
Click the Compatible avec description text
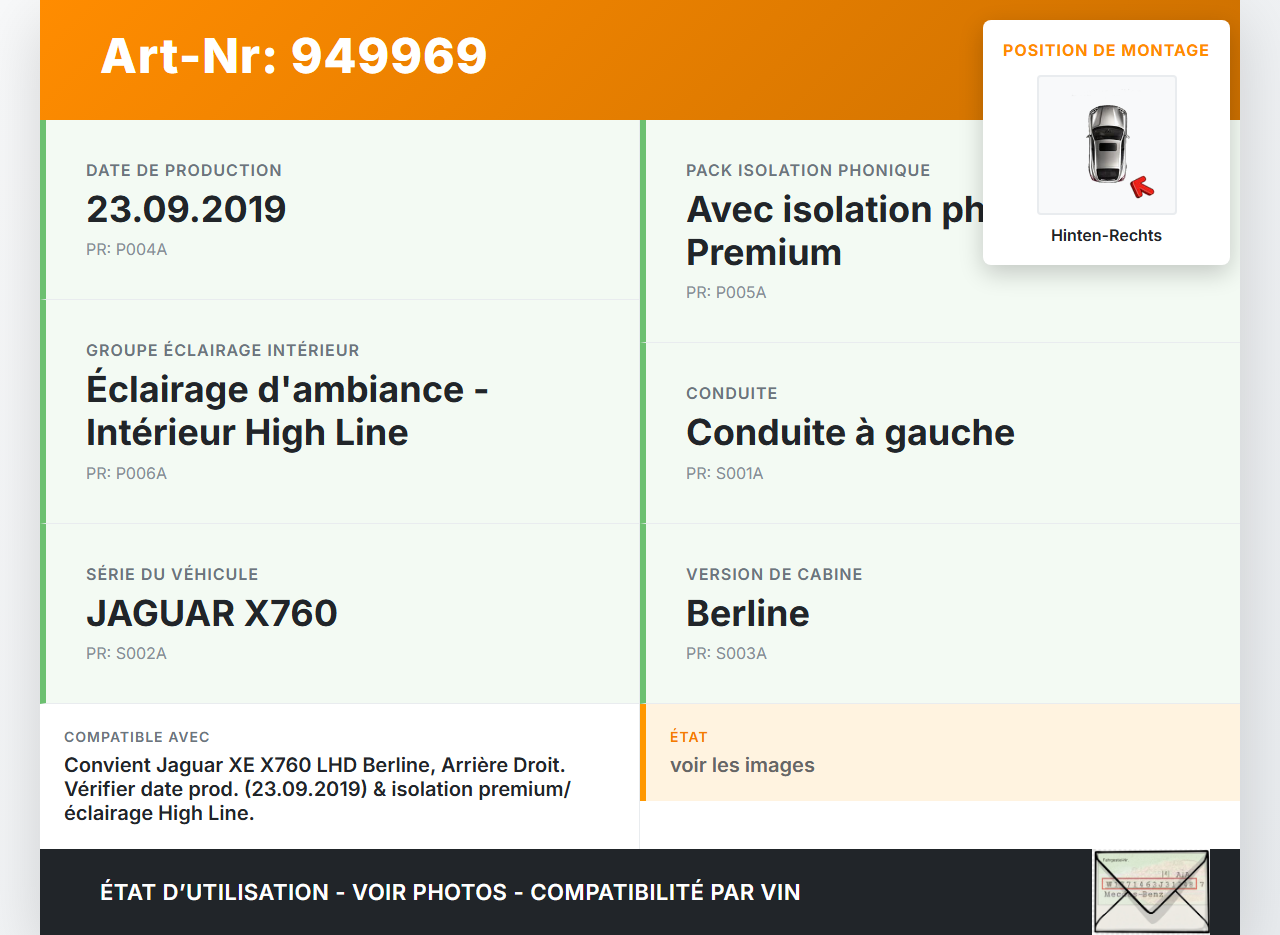point(317,789)
